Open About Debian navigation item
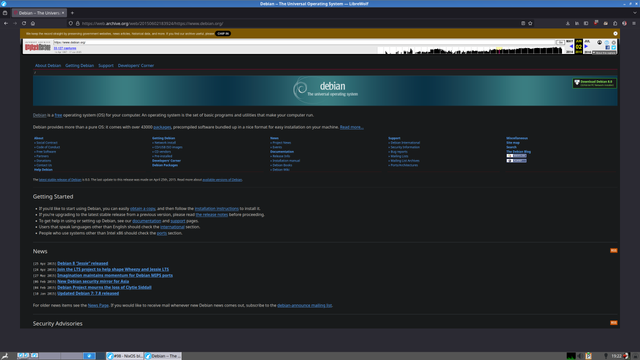This screenshot has height=360, width=640. coord(48,65)
